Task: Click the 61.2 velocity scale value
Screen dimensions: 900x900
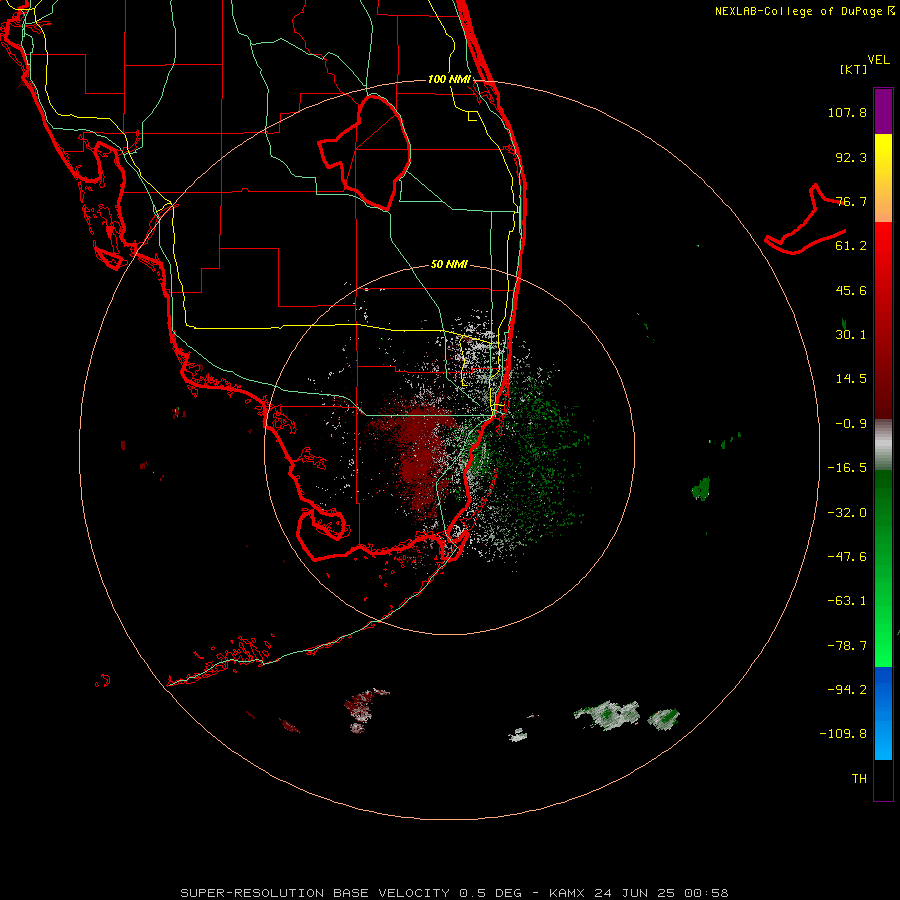Action: tap(851, 246)
